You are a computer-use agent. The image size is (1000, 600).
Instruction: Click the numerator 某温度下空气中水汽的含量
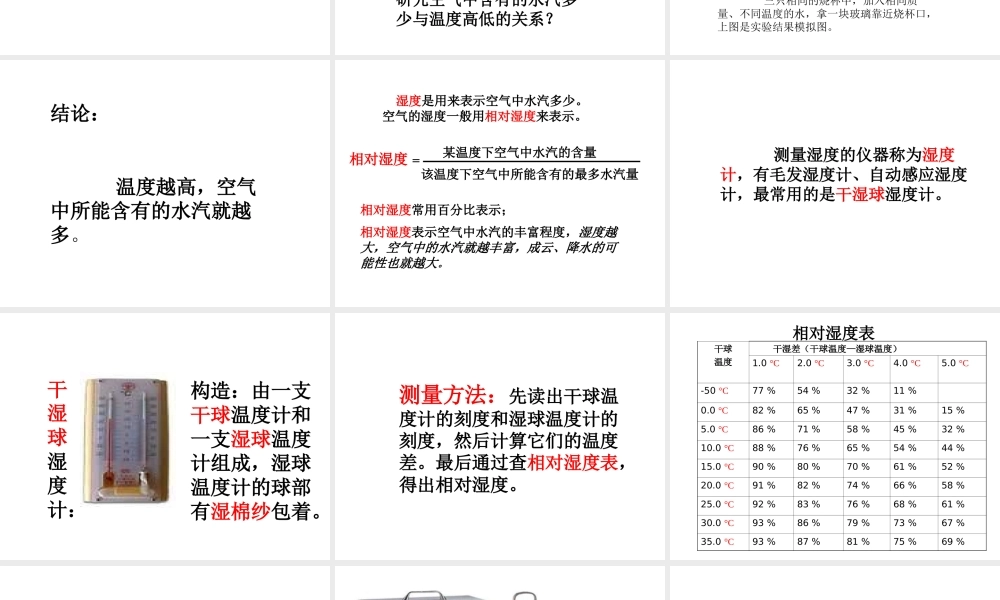520,152
